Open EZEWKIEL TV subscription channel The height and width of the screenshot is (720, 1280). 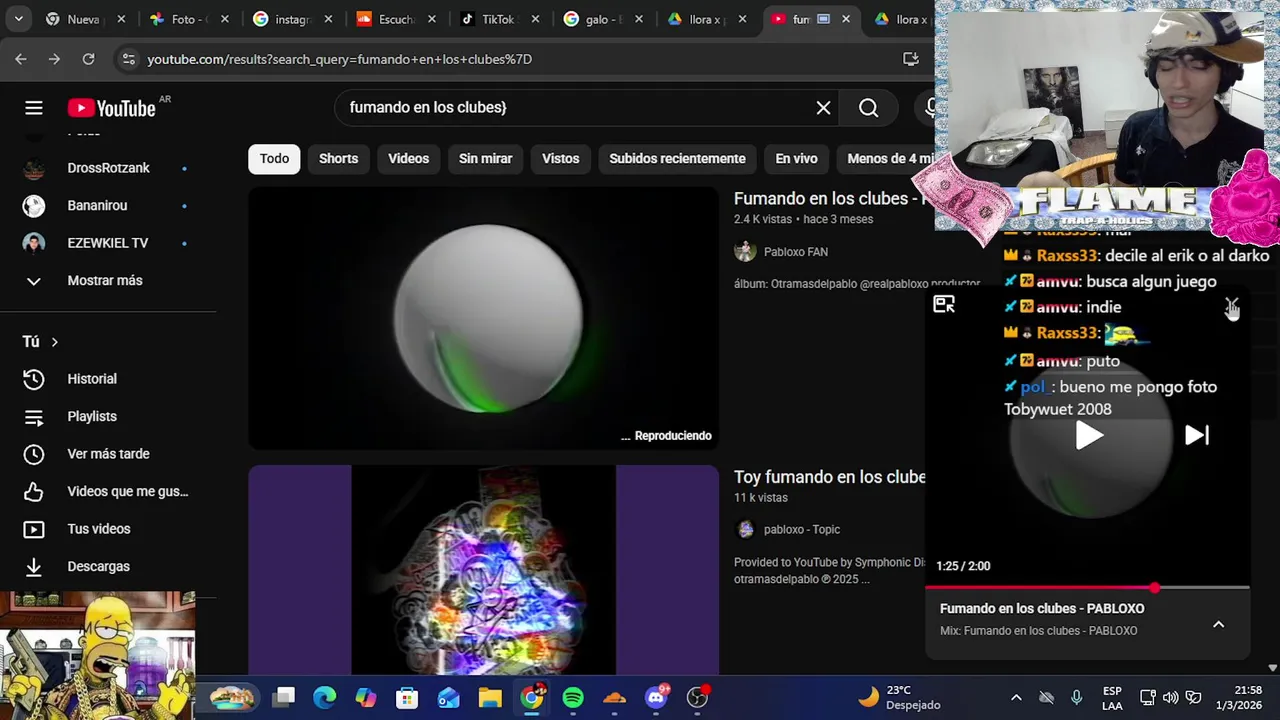tap(108, 243)
